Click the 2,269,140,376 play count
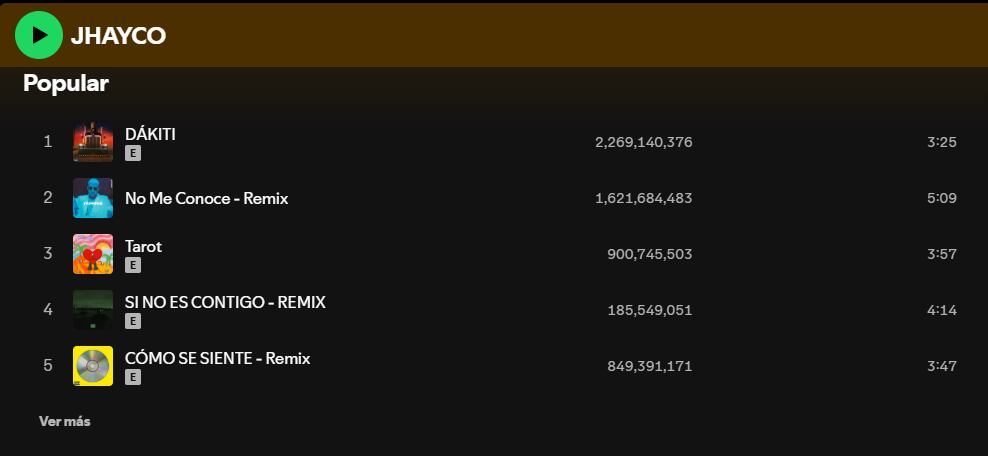 pos(643,142)
